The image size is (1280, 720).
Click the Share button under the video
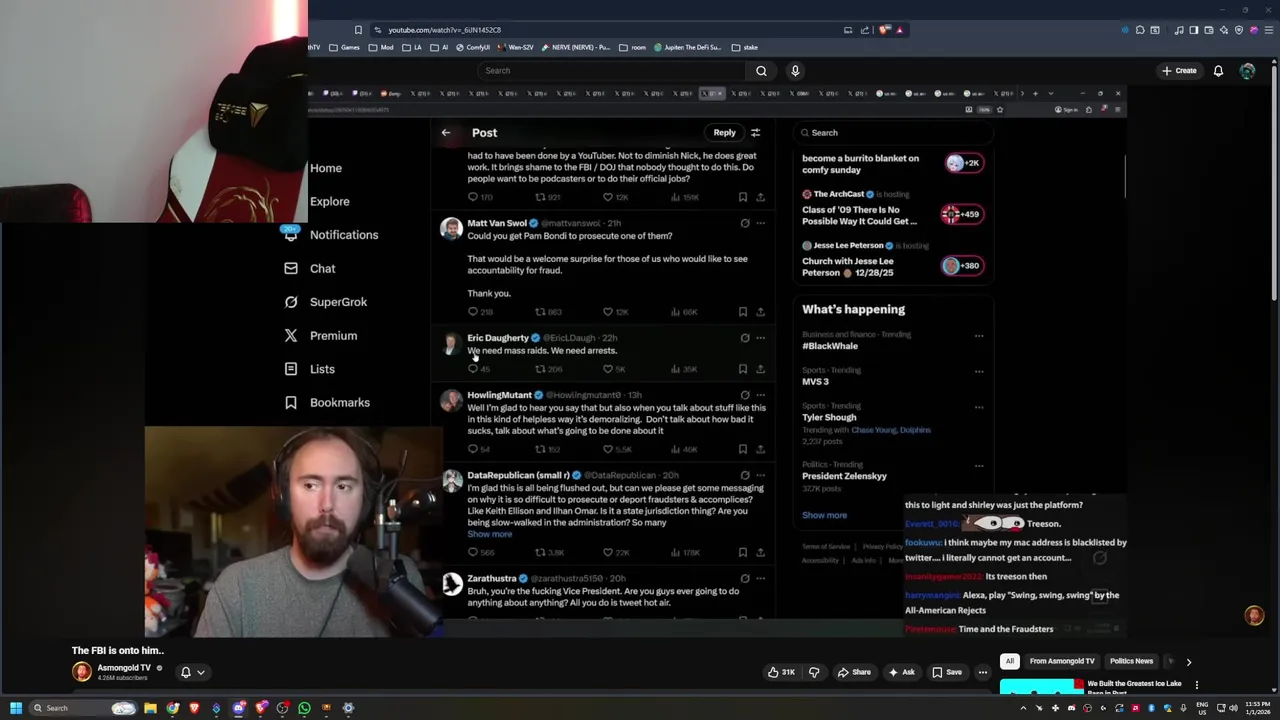[x=854, y=672]
